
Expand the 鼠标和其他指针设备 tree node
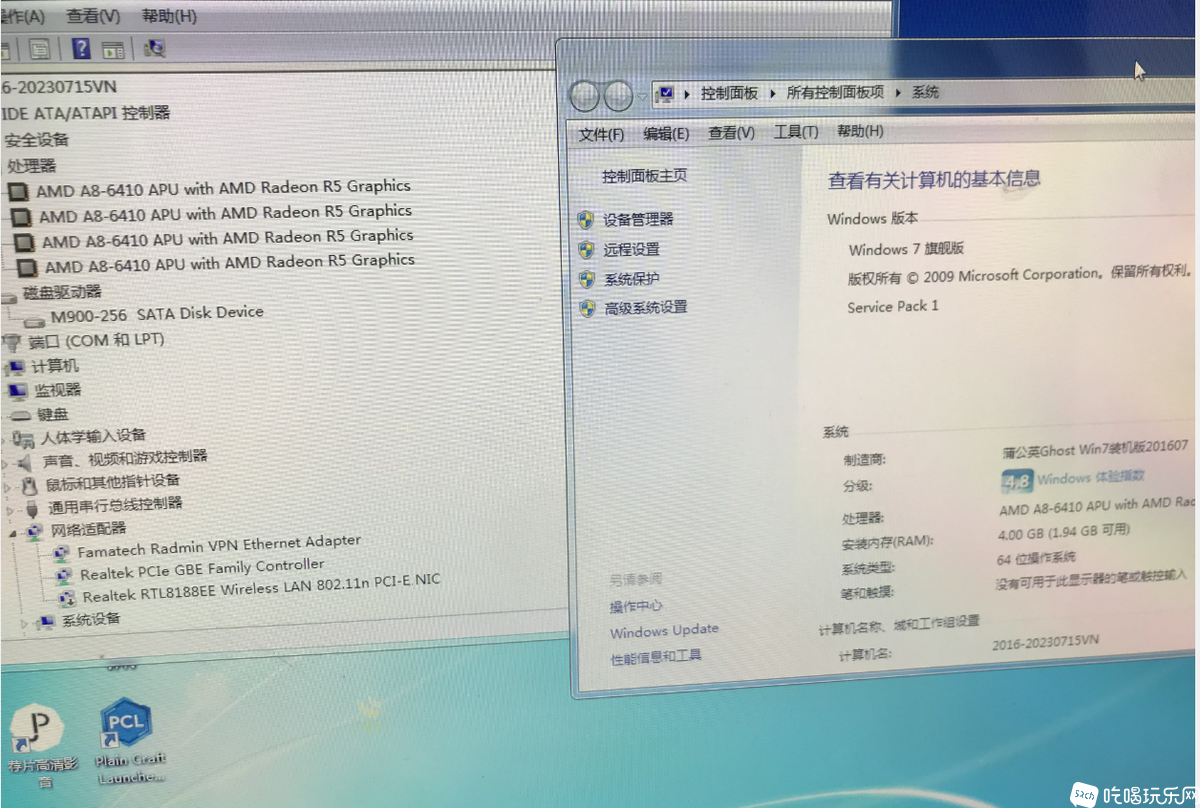click(9, 487)
